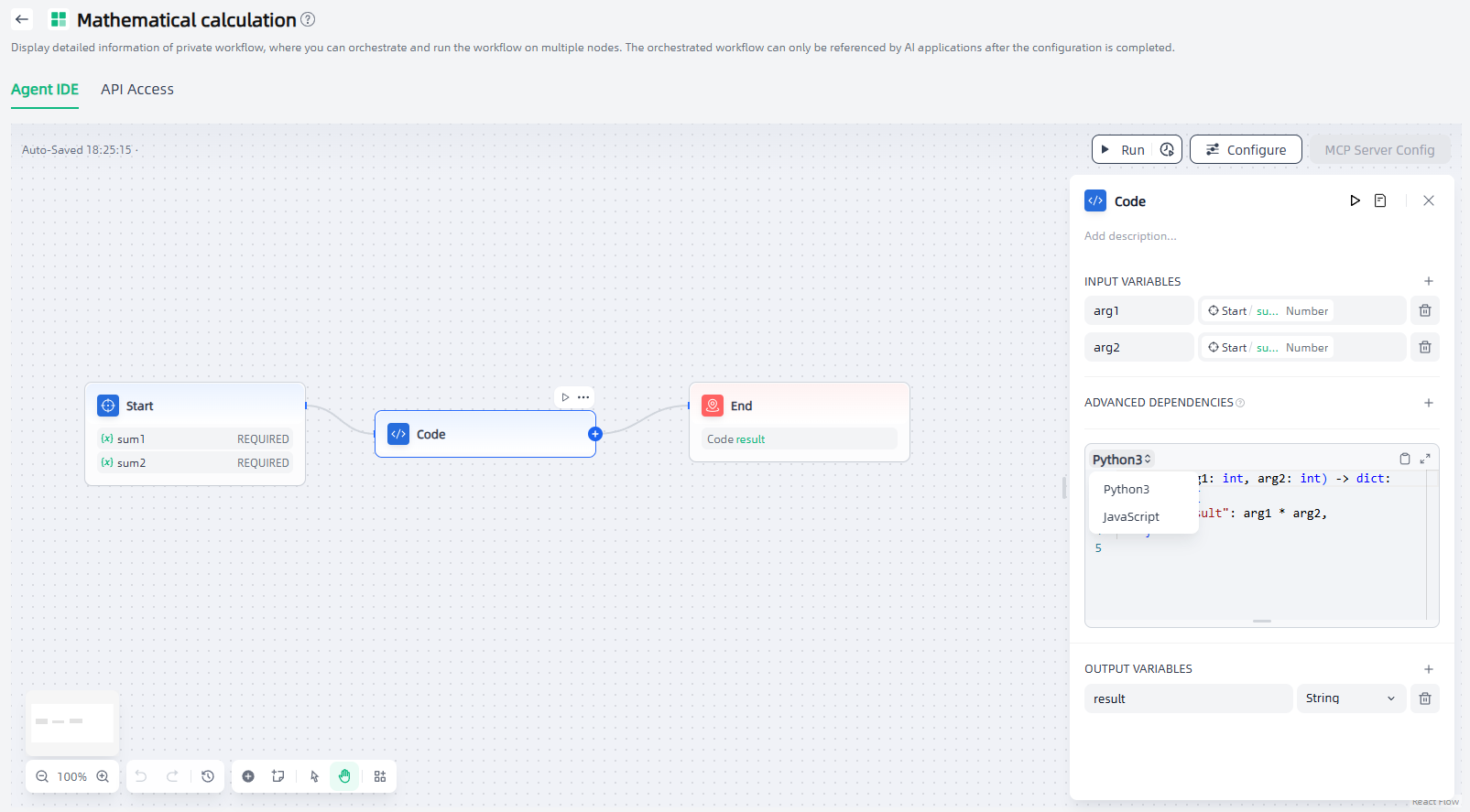Expand the code editor to full screen
This screenshot has height=812, width=1470.
click(x=1425, y=459)
